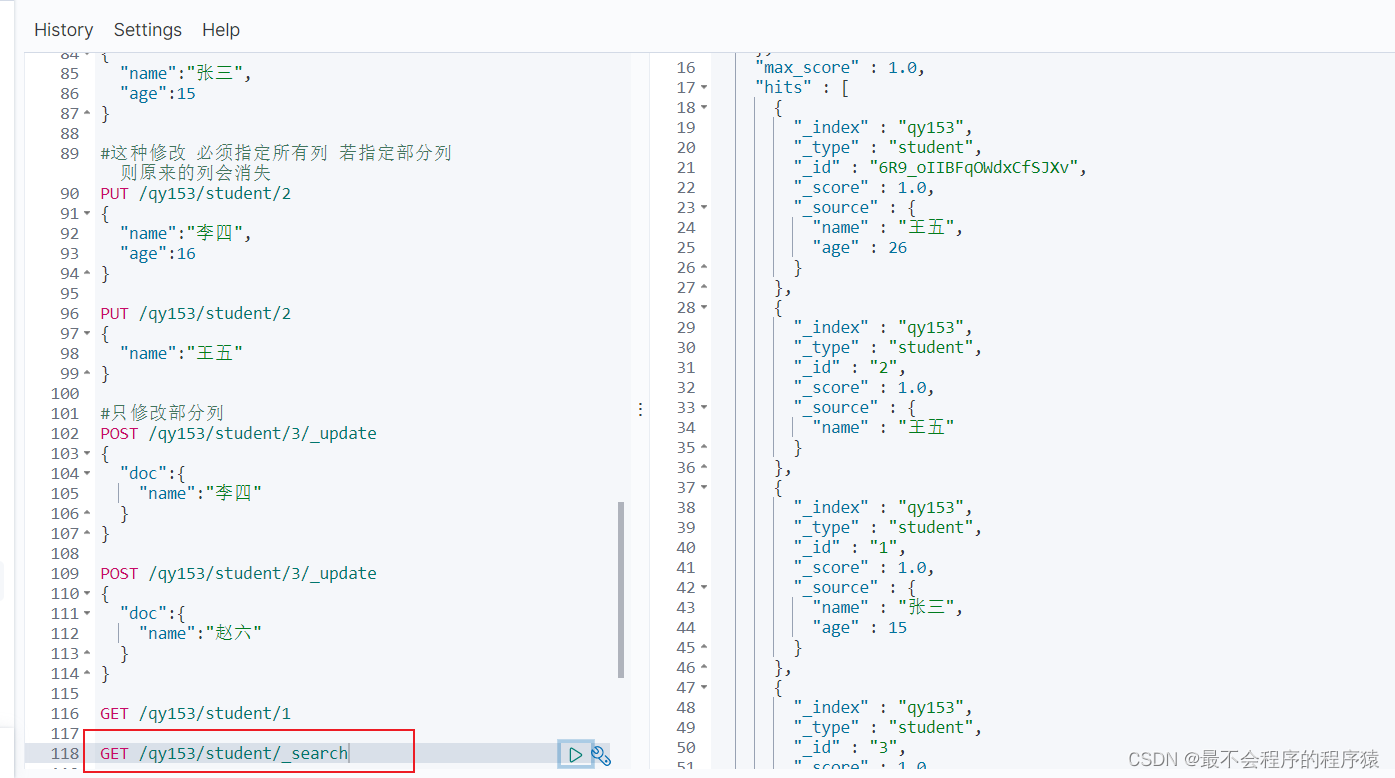Click the fold-end arrow at output line 35
The width and height of the screenshot is (1395, 778).
point(704,447)
